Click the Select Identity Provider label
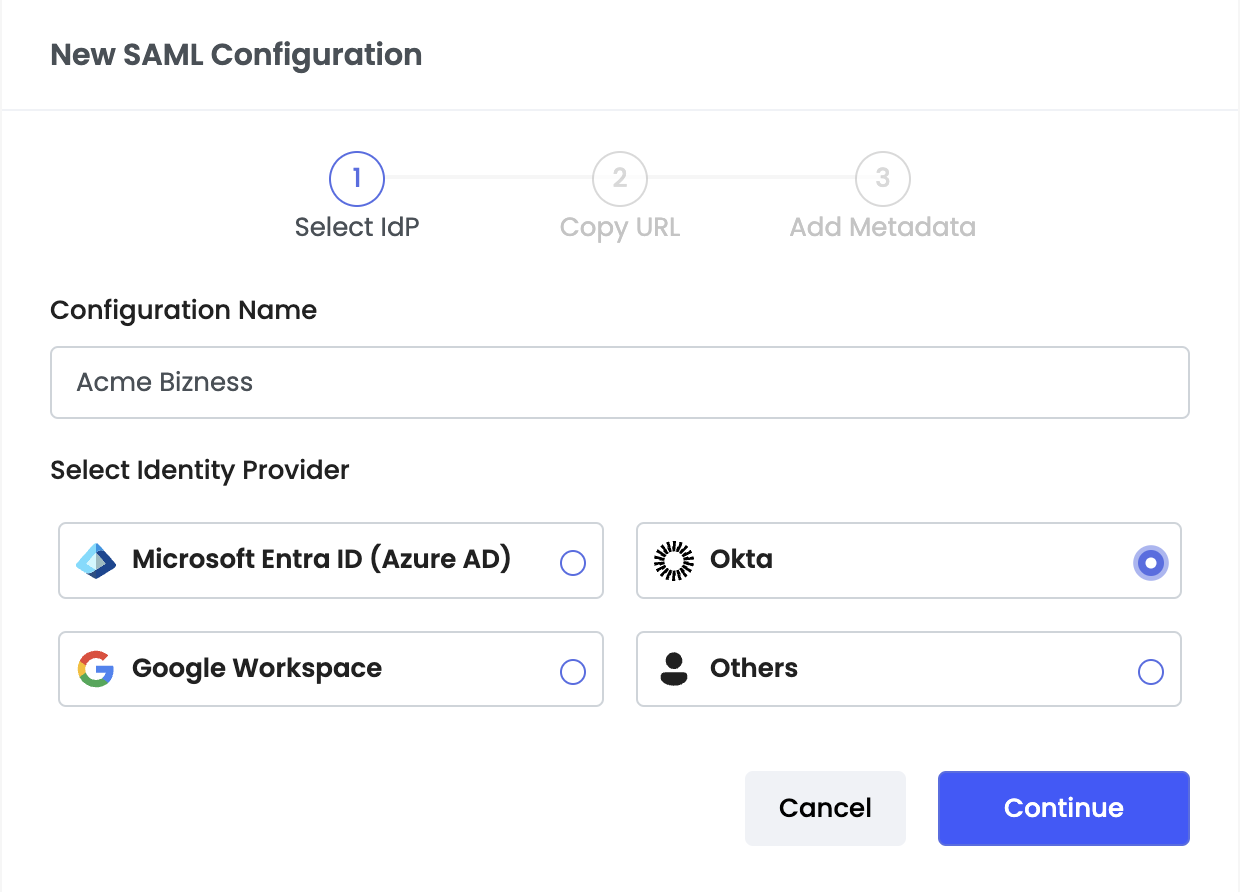This screenshot has width=1240, height=892. pyautogui.click(x=200, y=470)
